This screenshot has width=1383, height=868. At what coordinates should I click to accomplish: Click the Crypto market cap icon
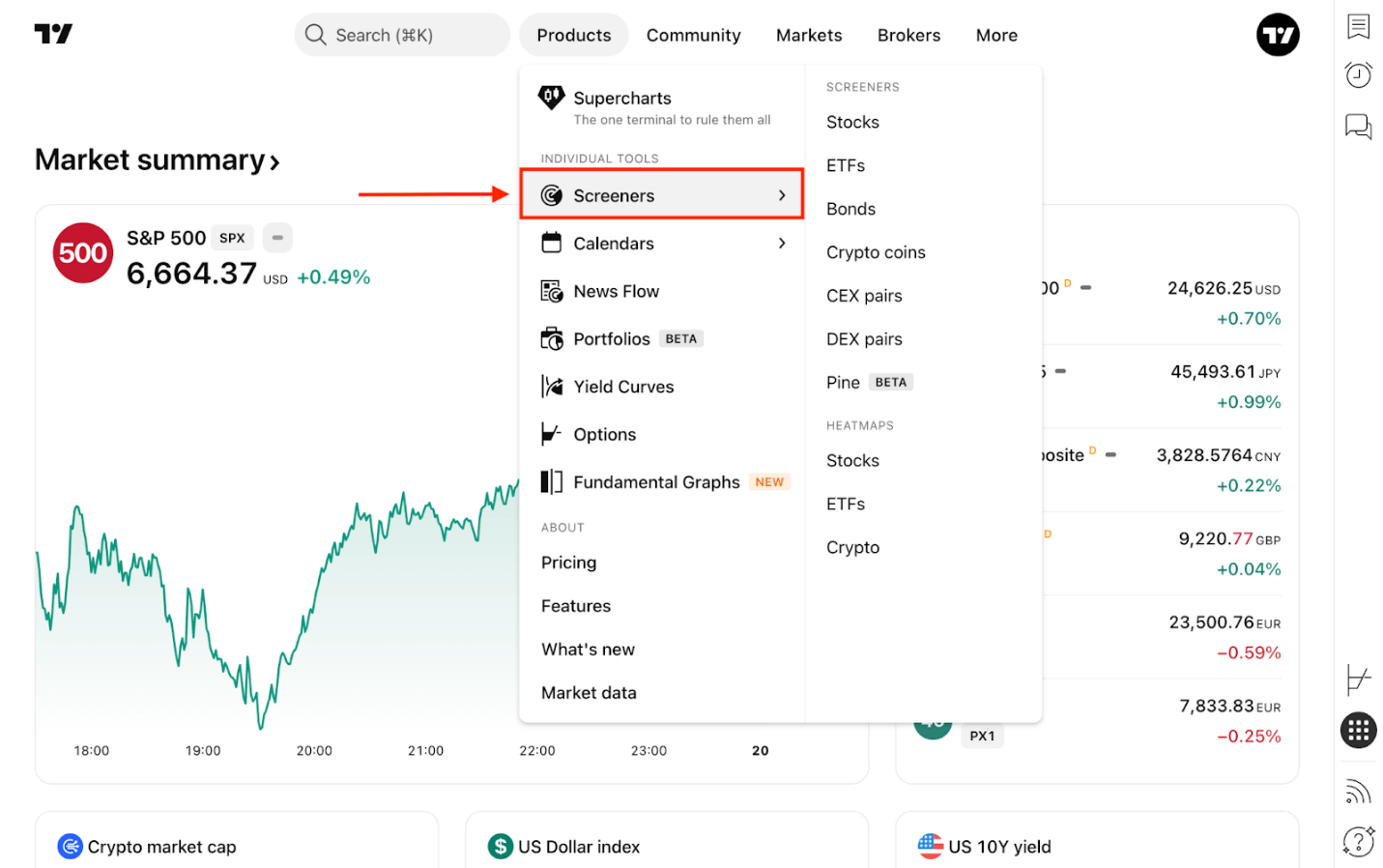[x=70, y=846]
